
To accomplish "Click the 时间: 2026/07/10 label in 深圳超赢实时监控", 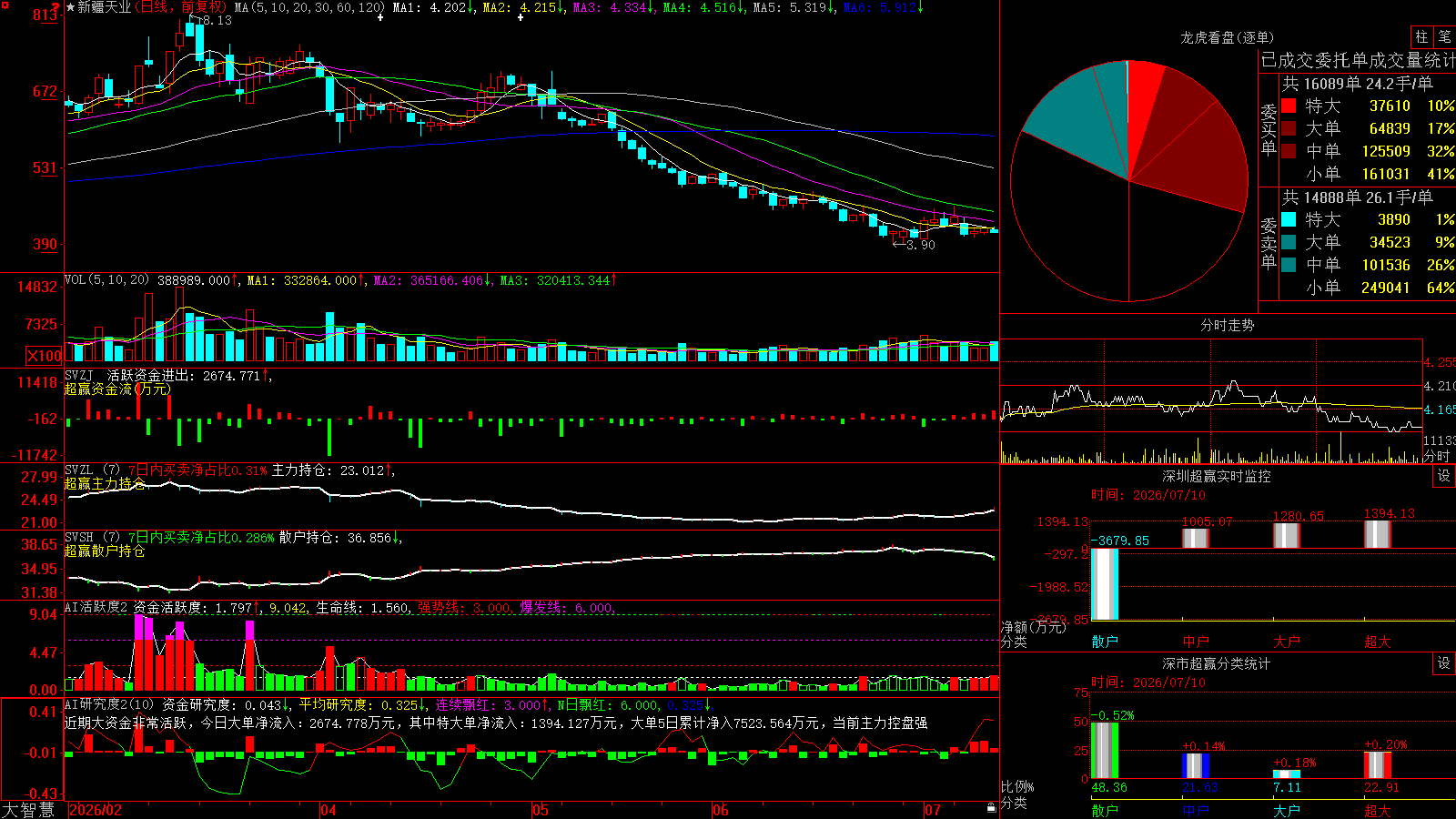I will click(1148, 495).
